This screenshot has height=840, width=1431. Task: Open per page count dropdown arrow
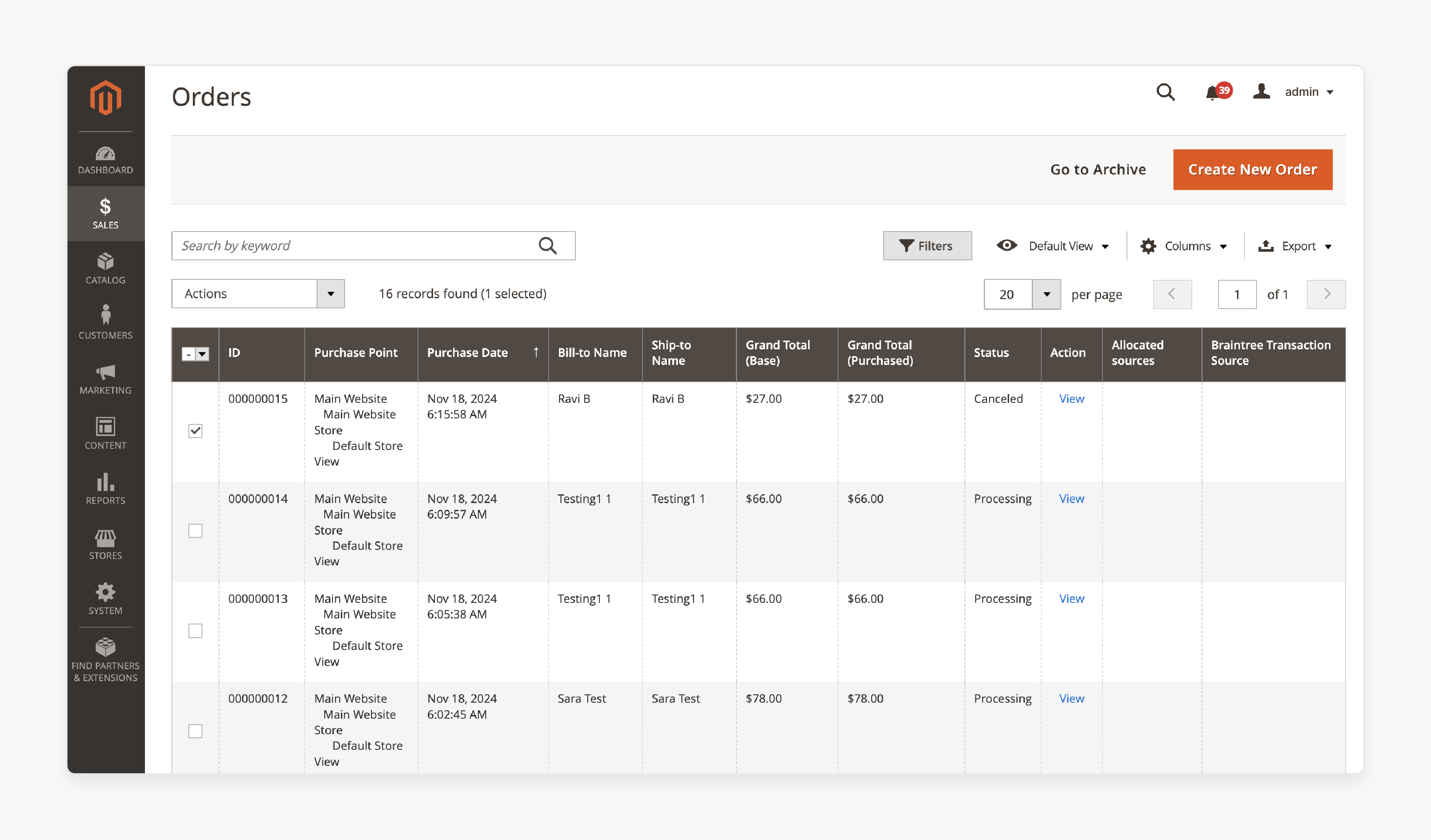1046,294
